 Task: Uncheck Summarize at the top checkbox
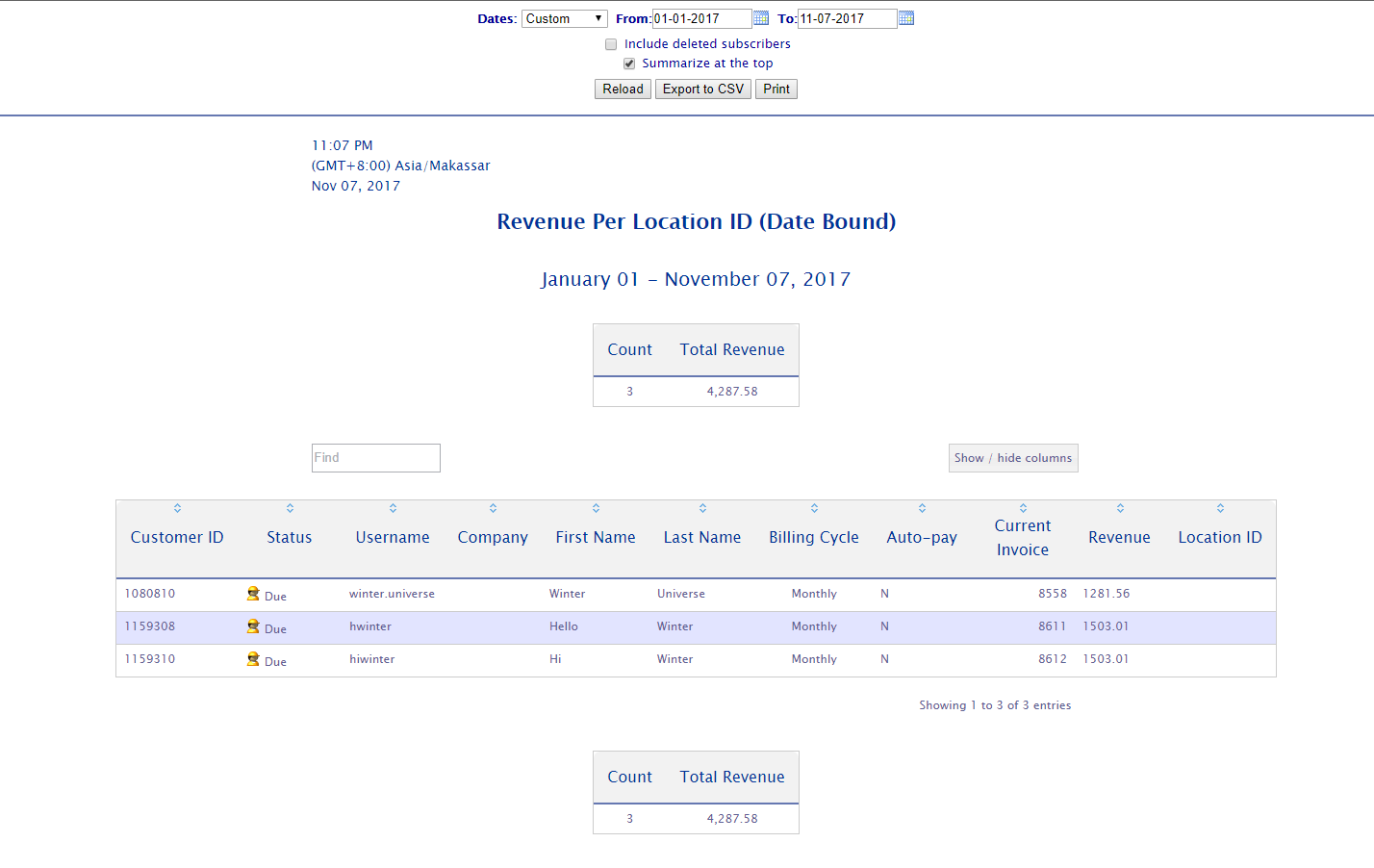point(629,64)
